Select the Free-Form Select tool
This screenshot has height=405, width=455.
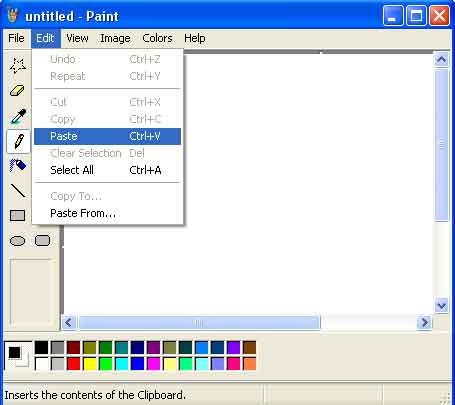17,65
